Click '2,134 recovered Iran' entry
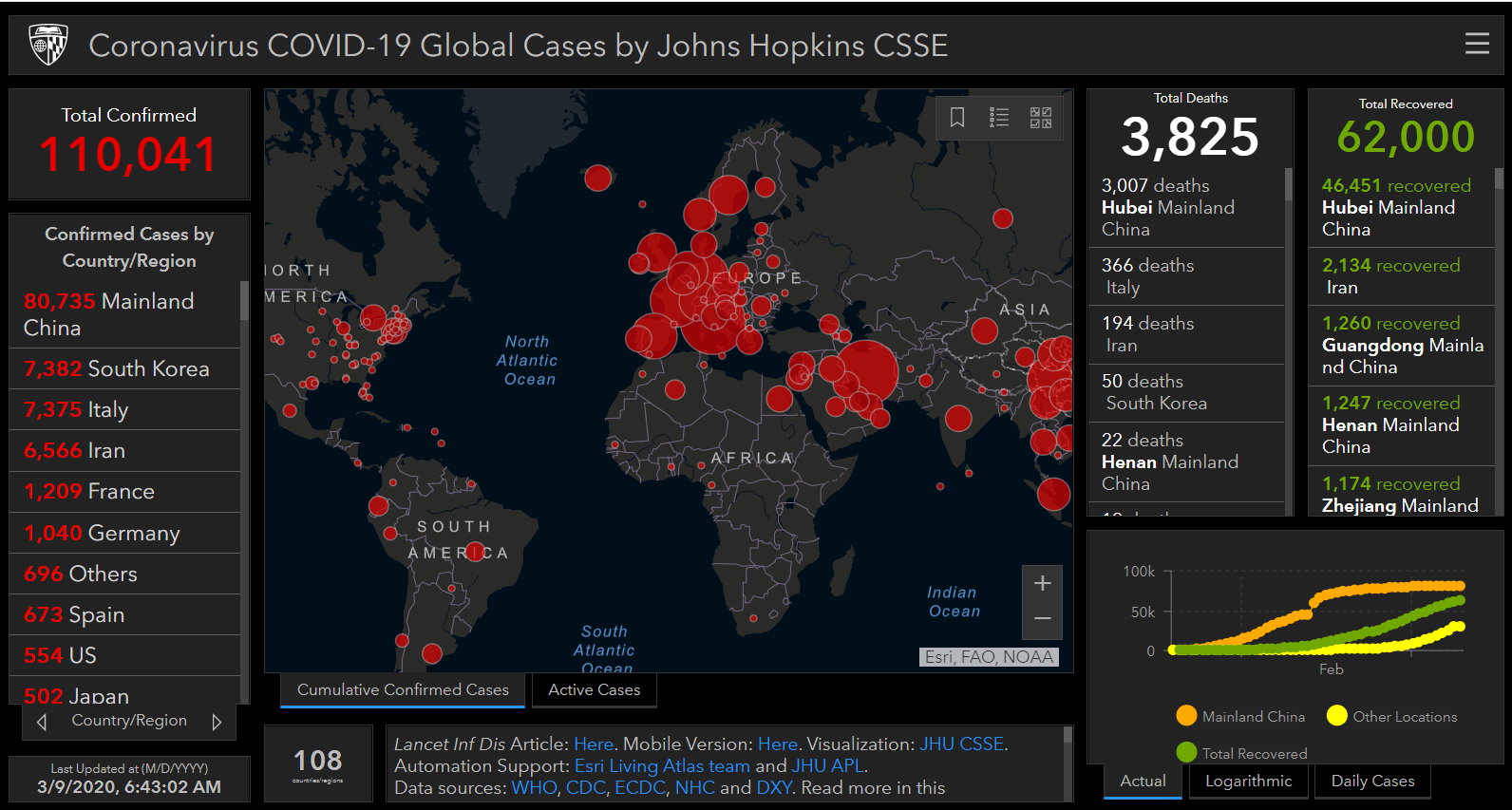This screenshot has width=1512, height=810. (1402, 276)
